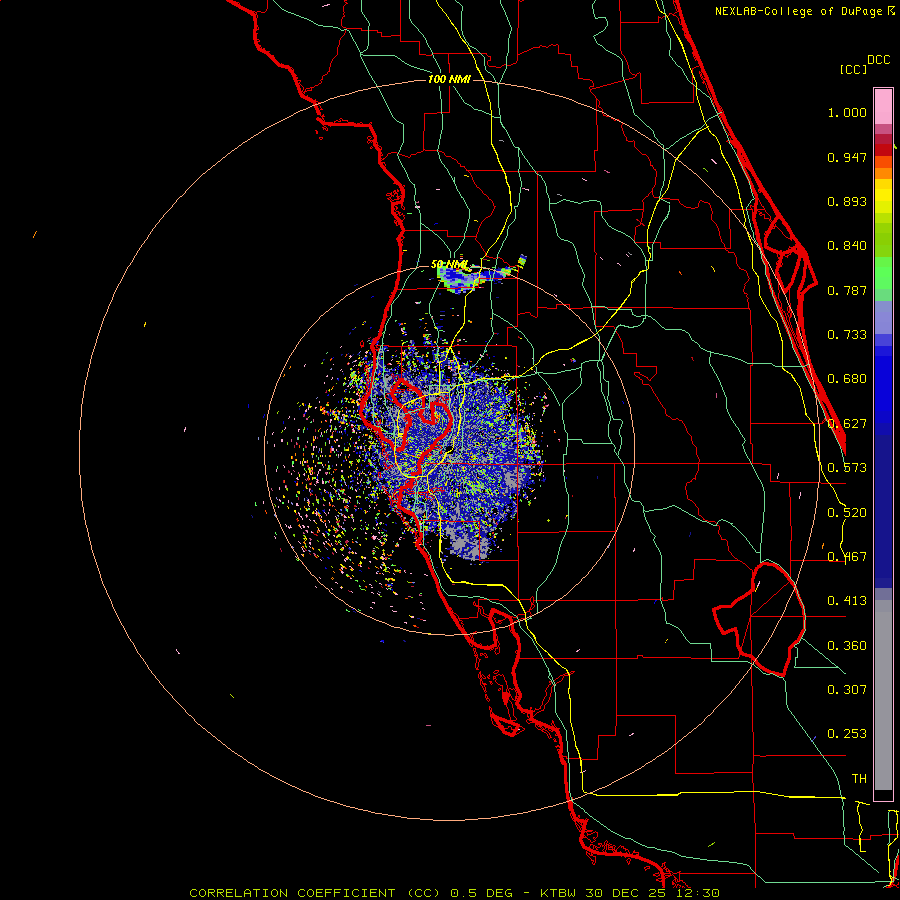
Task: Click the 0.307 color scale value
Action: click(847, 689)
